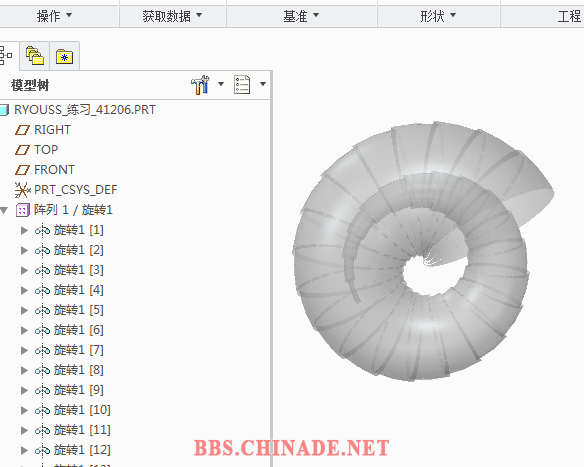The image size is (584, 467).
Task: Select the TOP label in model tree
Action: (x=46, y=150)
